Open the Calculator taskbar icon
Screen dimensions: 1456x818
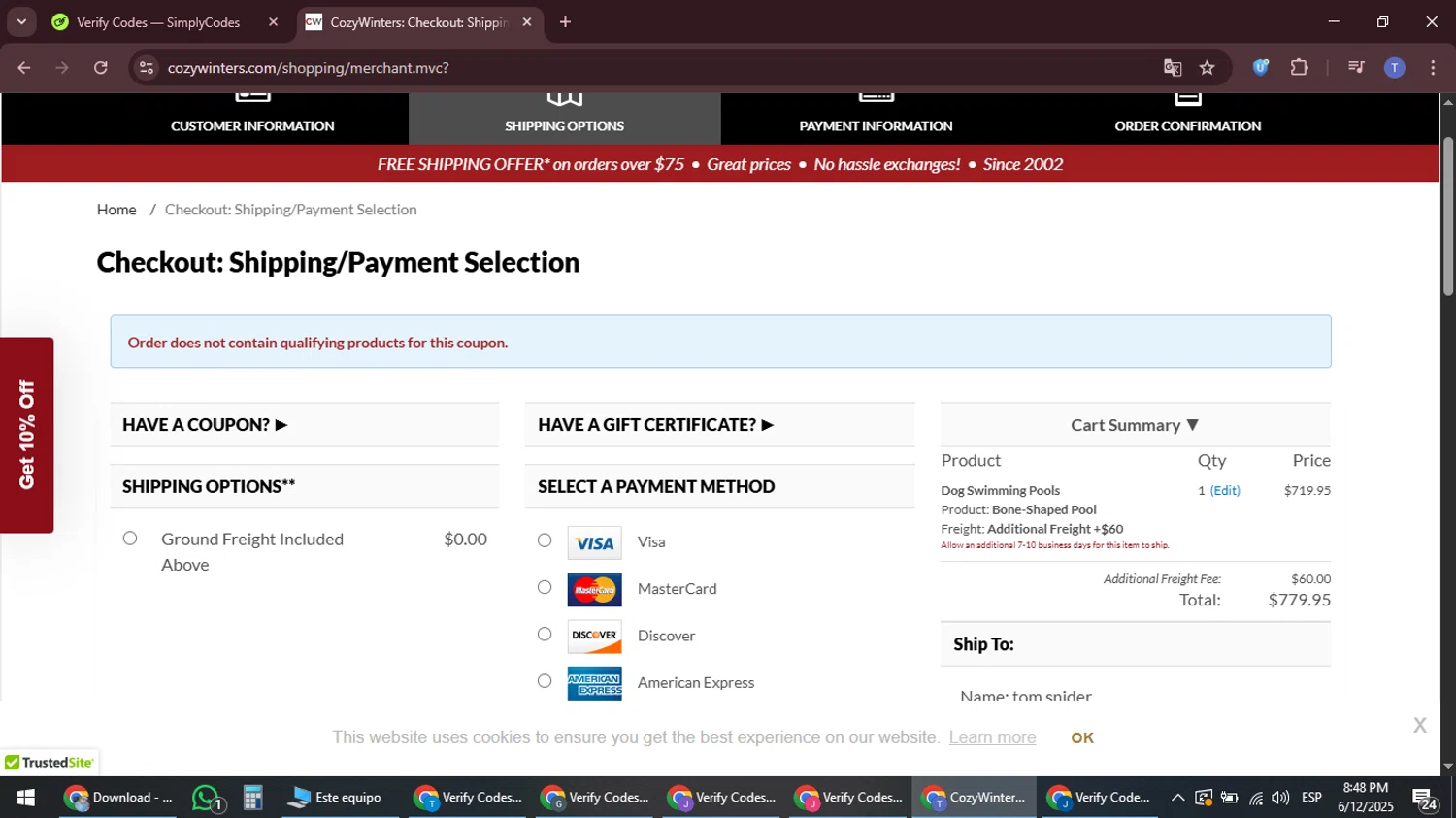(253, 798)
